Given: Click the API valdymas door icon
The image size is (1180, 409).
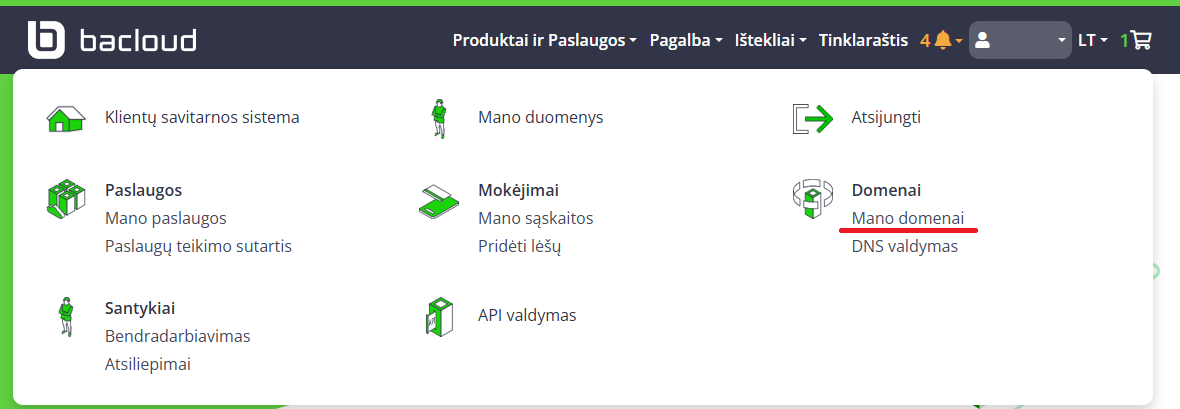Looking at the screenshot, I should click(438, 317).
